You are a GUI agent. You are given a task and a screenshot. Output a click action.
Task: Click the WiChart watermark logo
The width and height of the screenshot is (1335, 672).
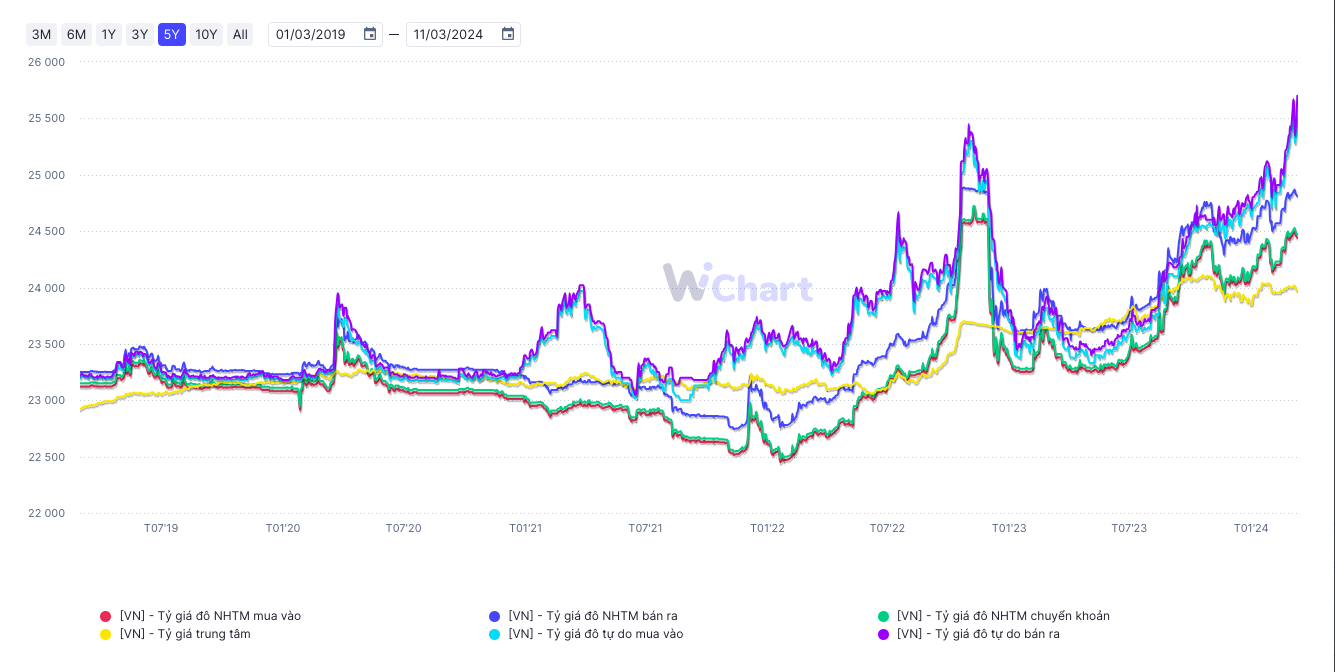click(x=738, y=285)
